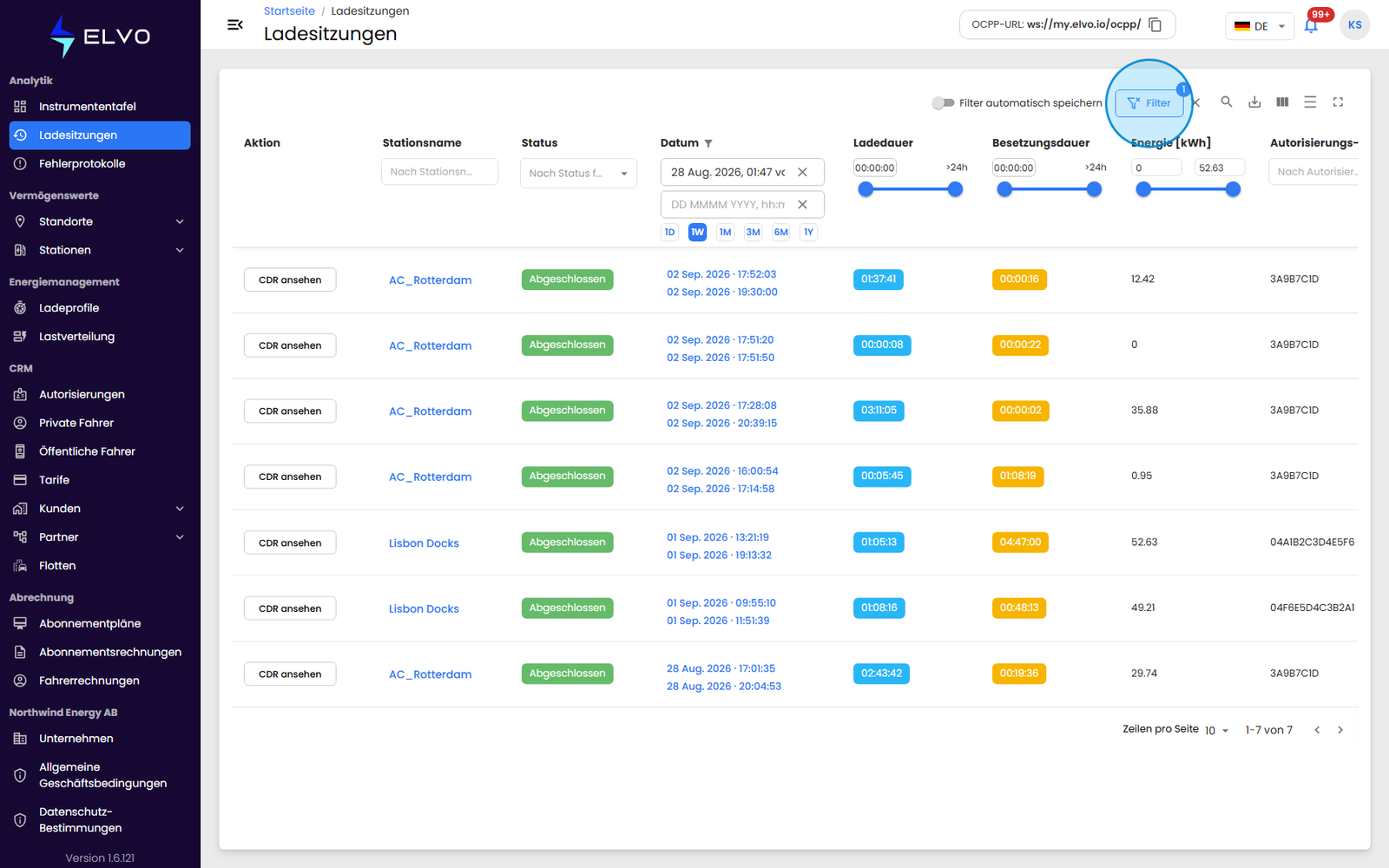
Task: Focus the 'Nach Autorisier...' filter input
Action: click(1314, 172)
